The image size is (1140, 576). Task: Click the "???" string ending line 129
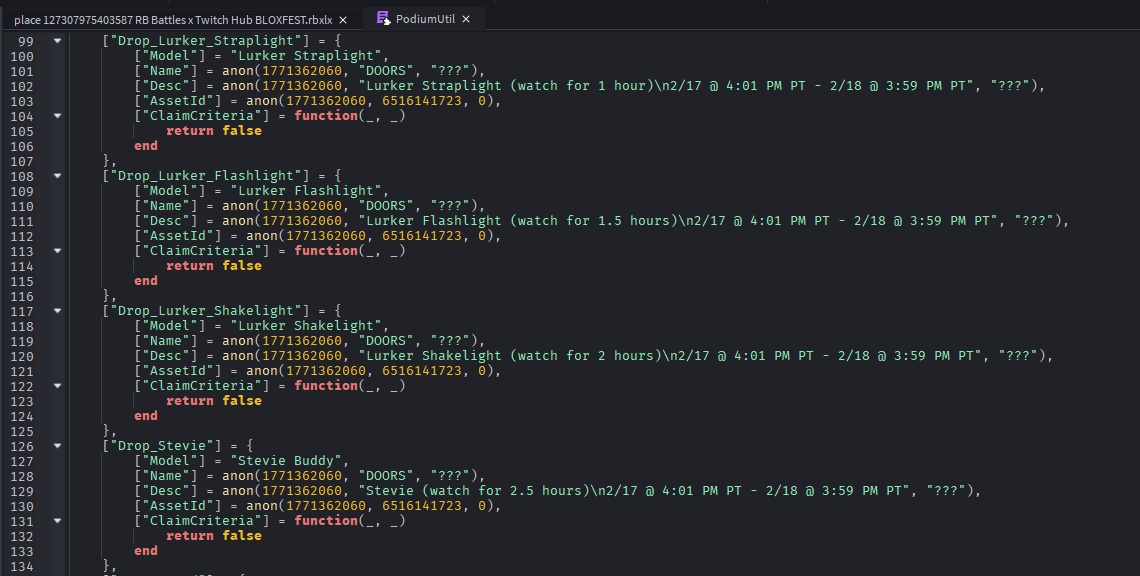pyautogui.click(x=946, y=491)
